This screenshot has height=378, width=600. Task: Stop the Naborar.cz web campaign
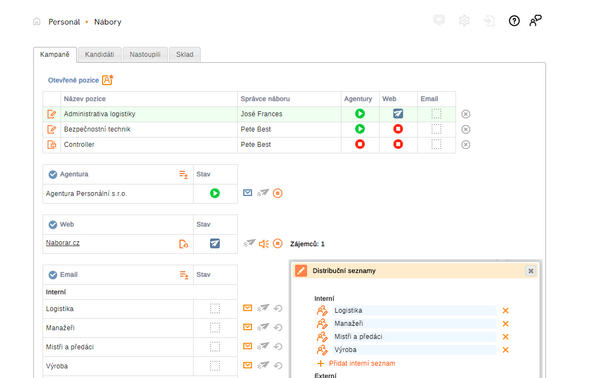click(278, 243)
